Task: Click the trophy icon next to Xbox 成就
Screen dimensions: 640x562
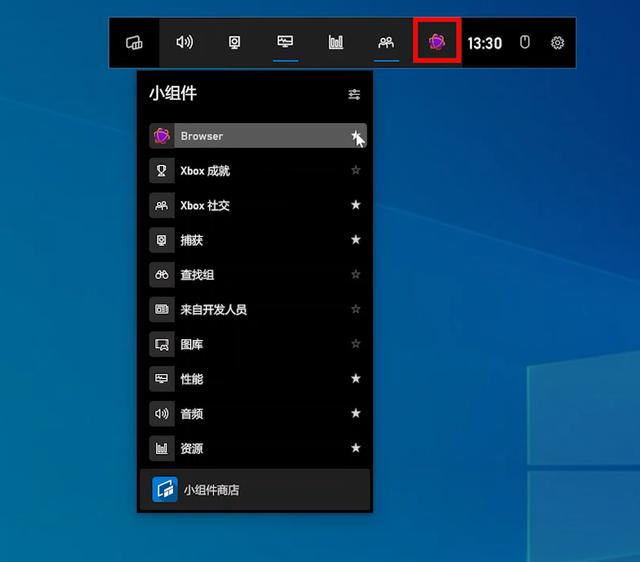Action: [162, 170]
